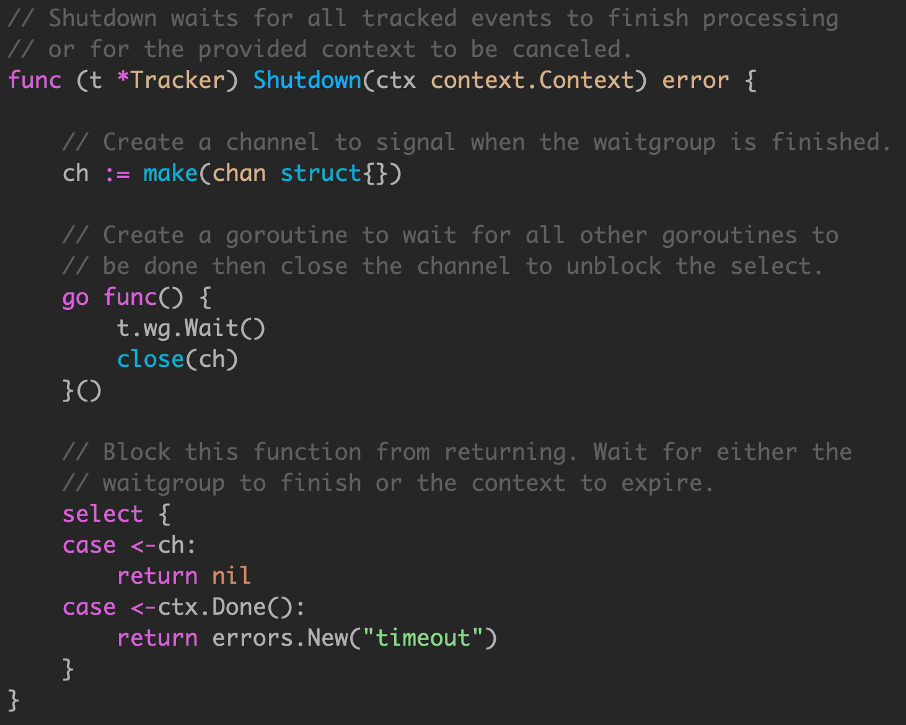
Task: Click the t.wg.Wait() call
Action: (x=191, y=328)
